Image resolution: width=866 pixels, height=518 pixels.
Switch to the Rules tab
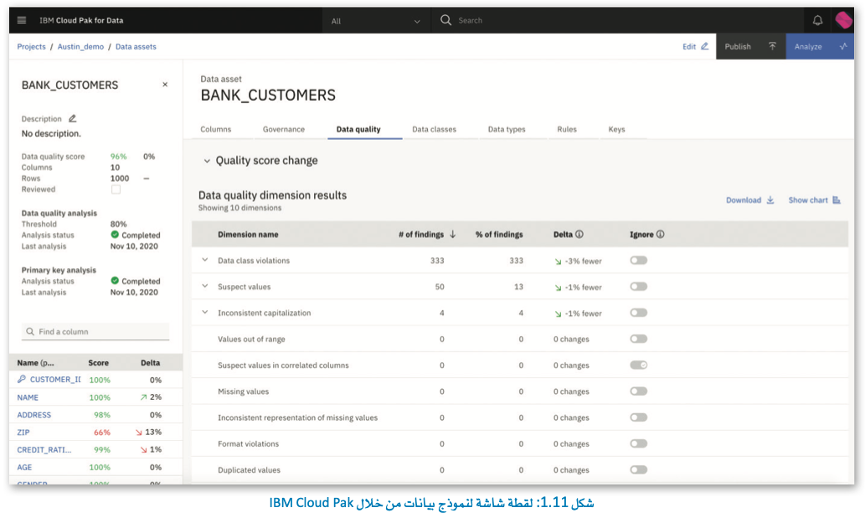(567, 129)
